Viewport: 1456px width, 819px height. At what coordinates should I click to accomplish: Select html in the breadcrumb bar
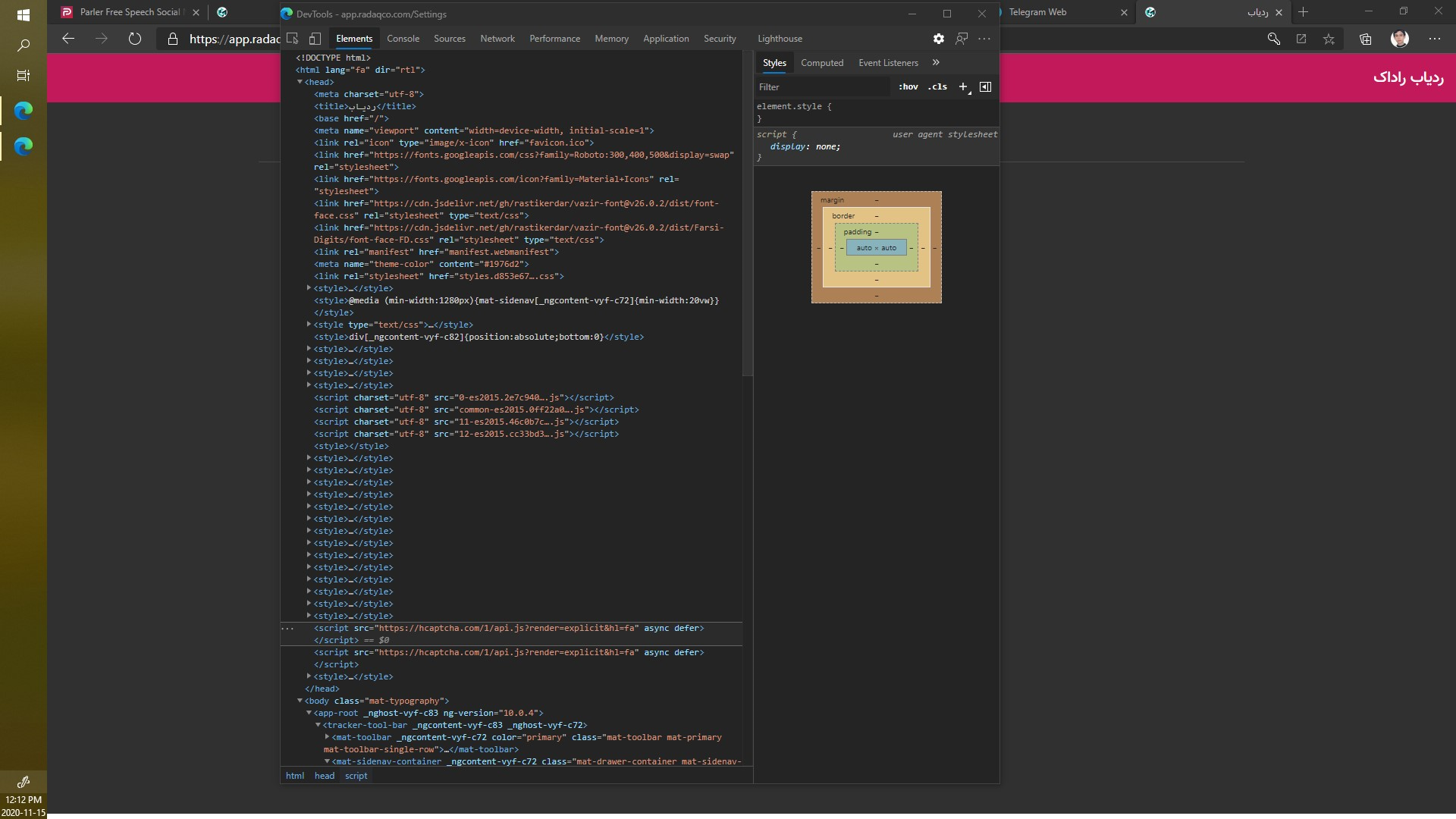(295, 776)
